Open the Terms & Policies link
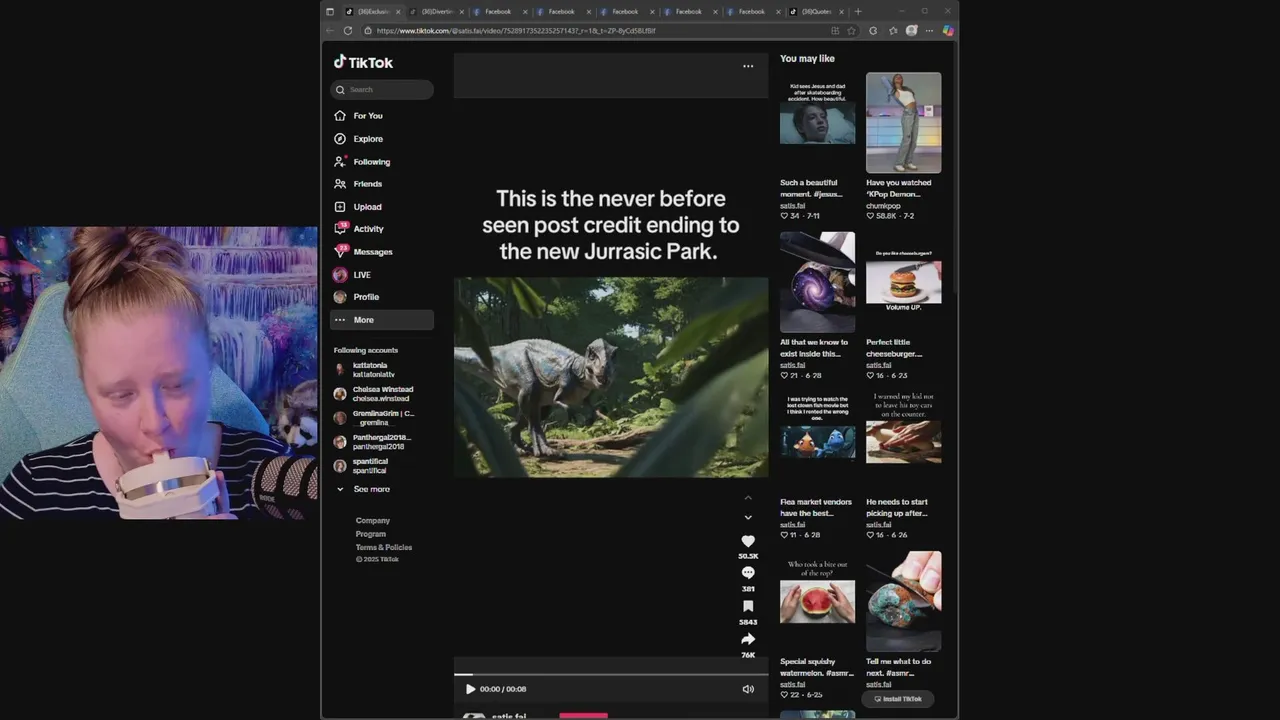This screenshot has height=720, width=1280. [x=384, y=548]
